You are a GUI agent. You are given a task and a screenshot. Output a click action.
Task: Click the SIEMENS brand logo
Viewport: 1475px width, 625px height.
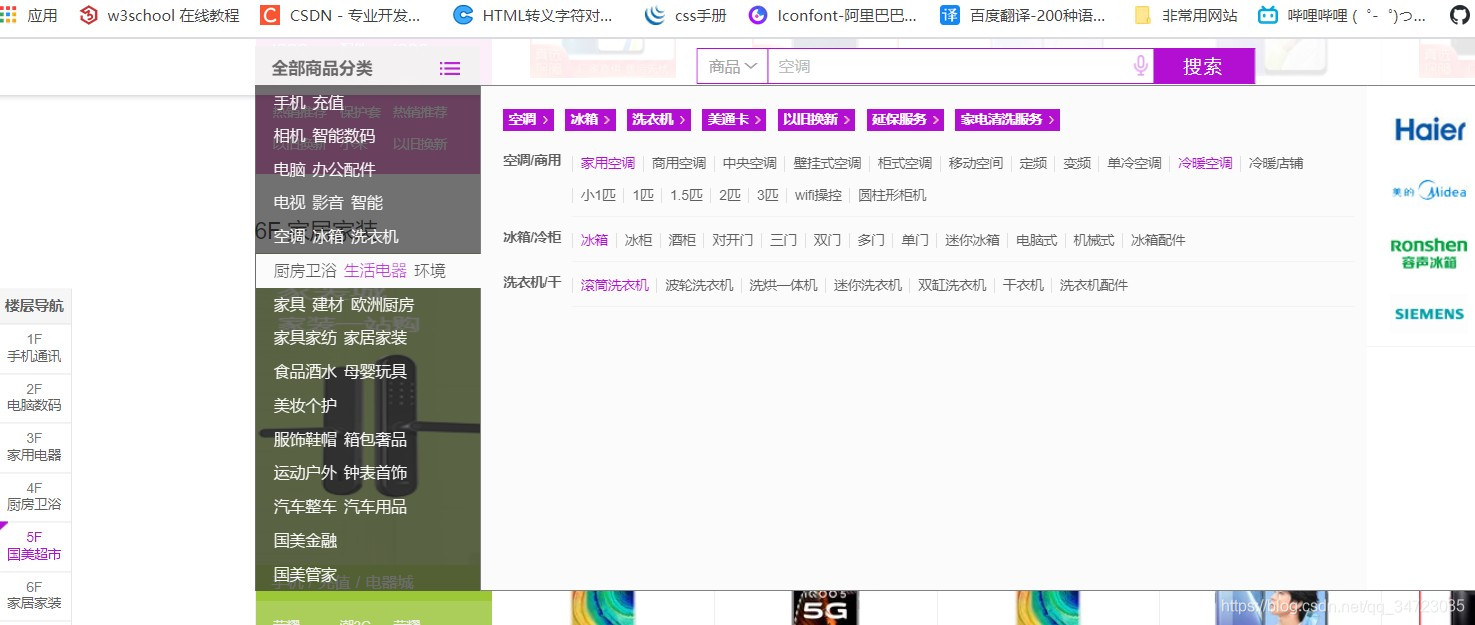[x=1429, y=314]
